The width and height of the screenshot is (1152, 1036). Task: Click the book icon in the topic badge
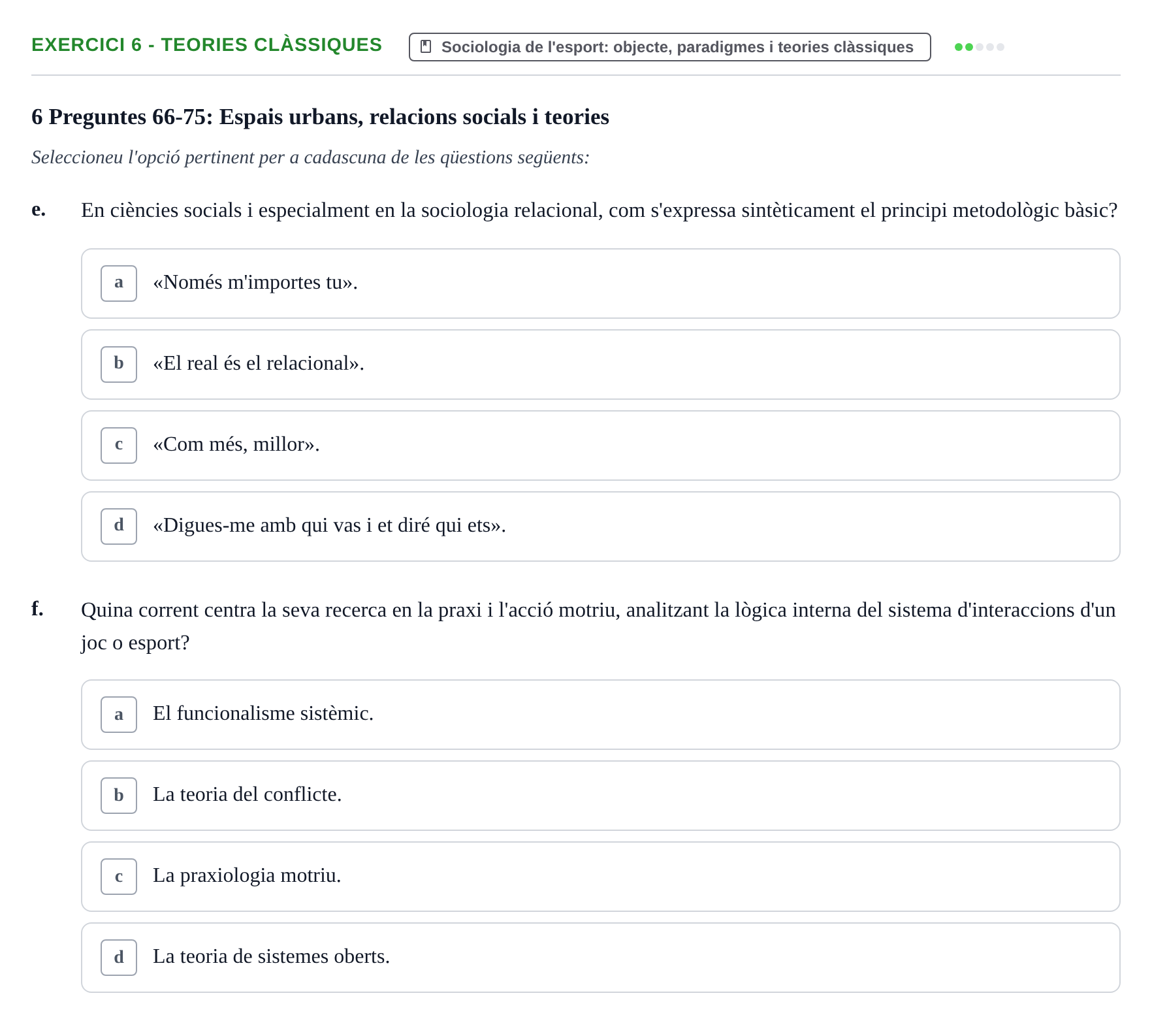coord(426,47)
